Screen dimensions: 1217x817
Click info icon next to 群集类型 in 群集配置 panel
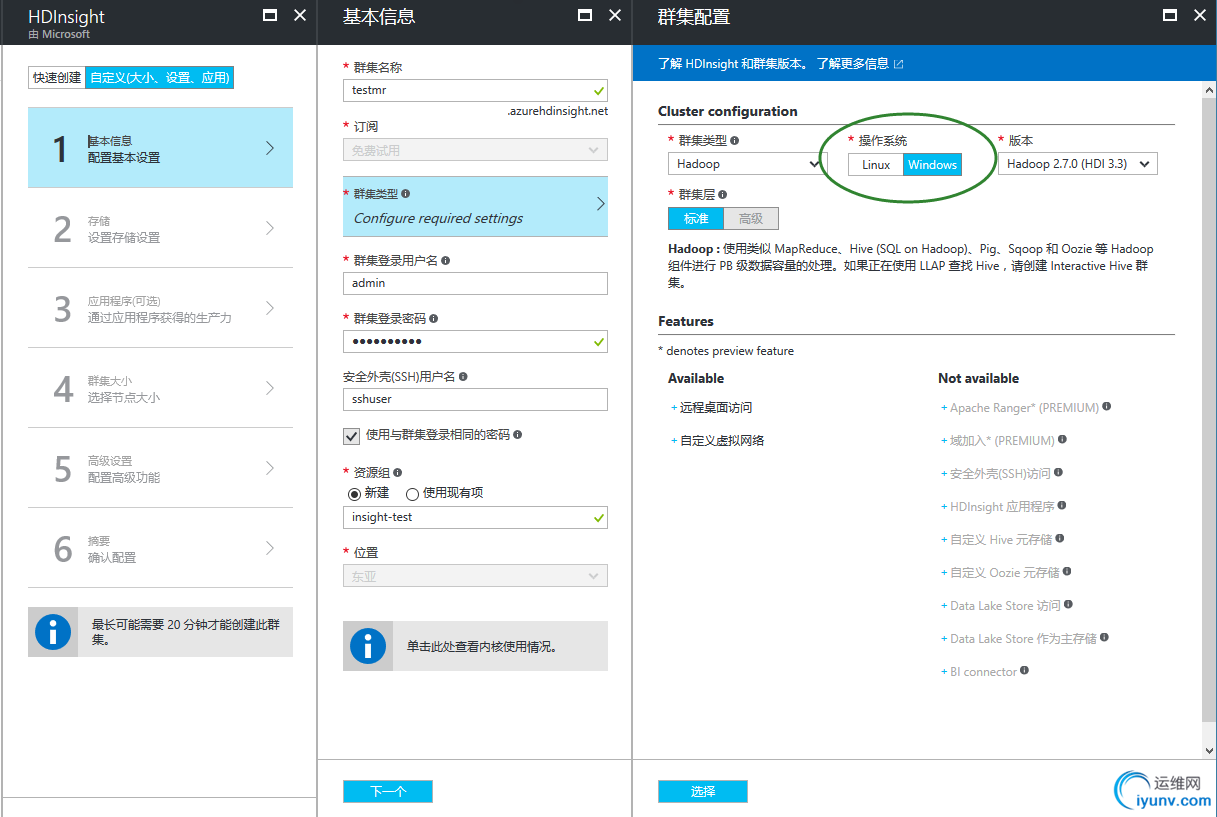[734, 141]
